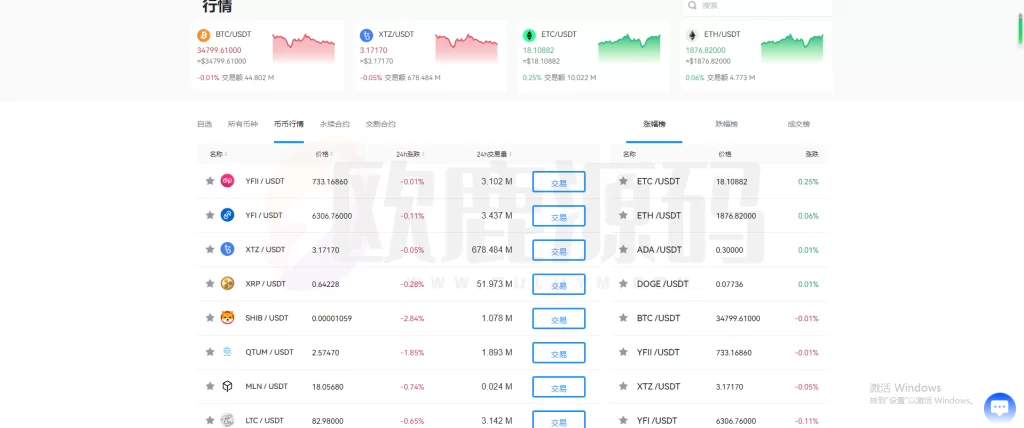Star BTC /USDT in gainers list

tap(623, 318)
